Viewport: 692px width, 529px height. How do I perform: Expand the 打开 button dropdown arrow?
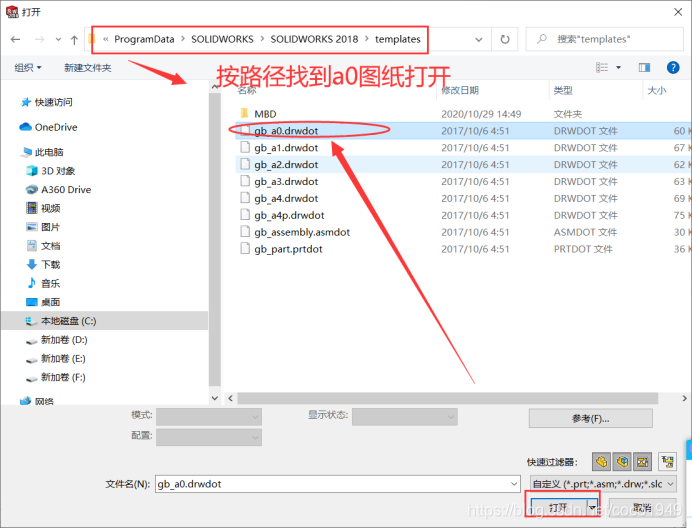(592, 507)
